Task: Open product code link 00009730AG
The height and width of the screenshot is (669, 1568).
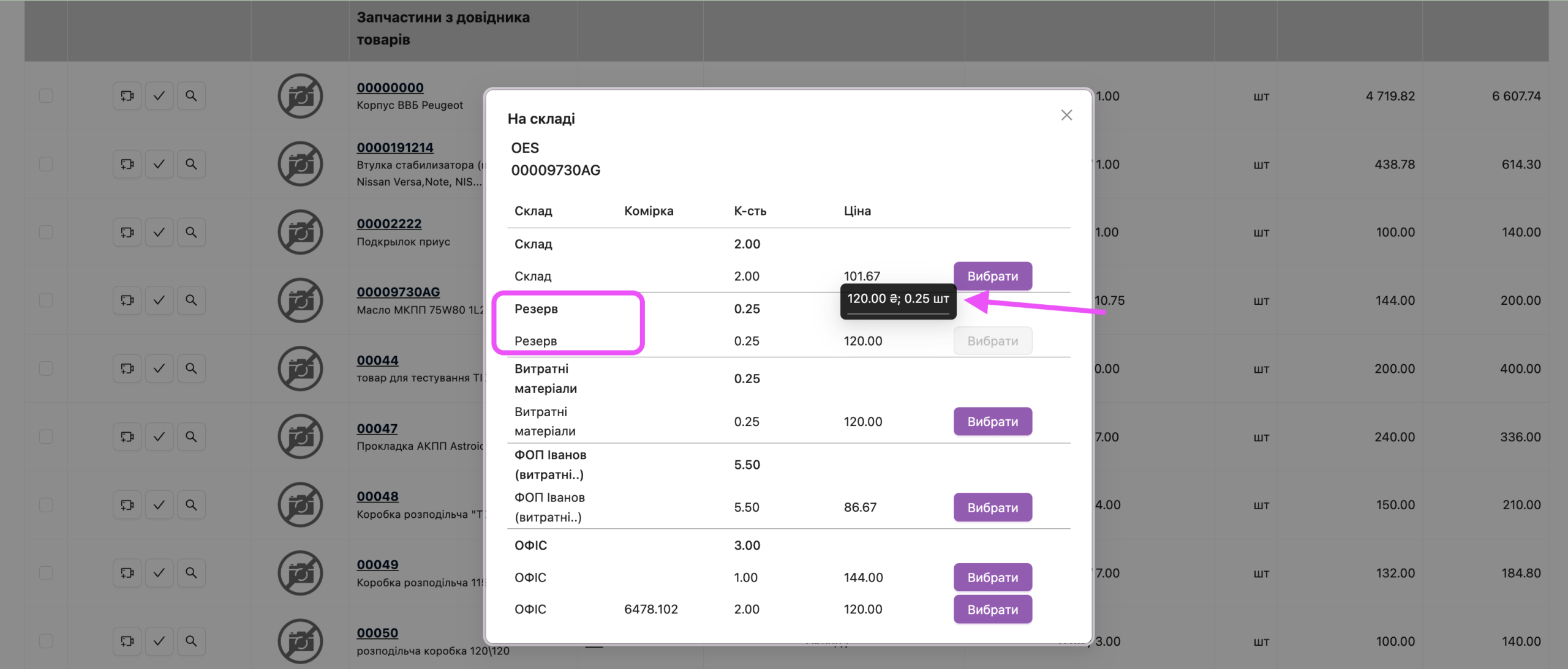Action: coord(398,292)
